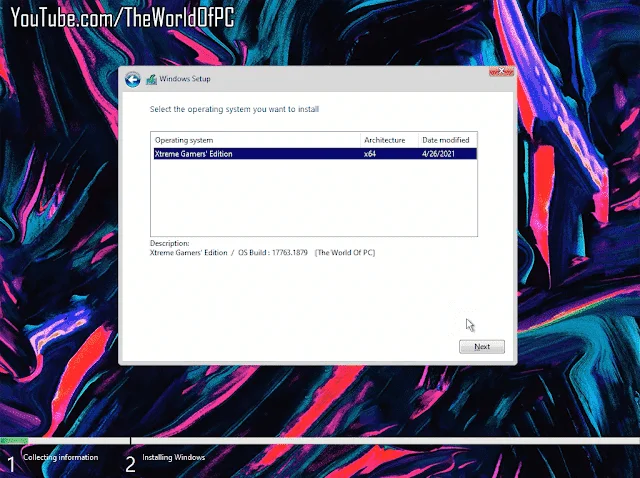Screen dimensions: 640x478
Task: Click the setup progress bar at bottom
Action: [x=320, y=441]
